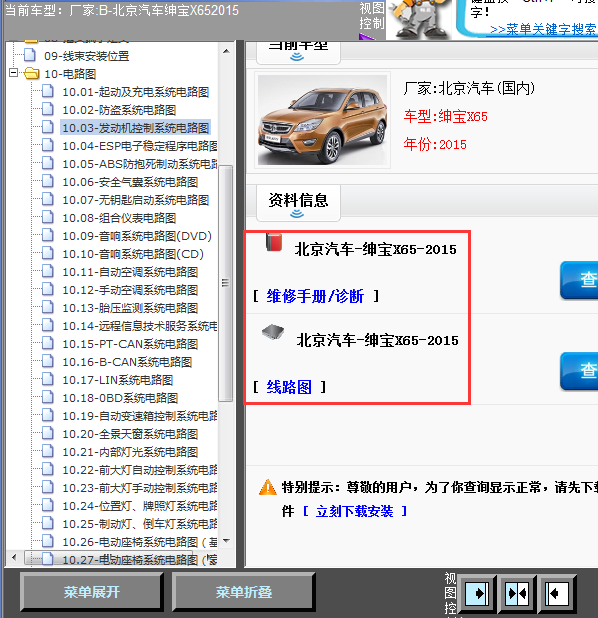Open 10.04-ESP电子稳定程序电路图

tap(140, 146)
